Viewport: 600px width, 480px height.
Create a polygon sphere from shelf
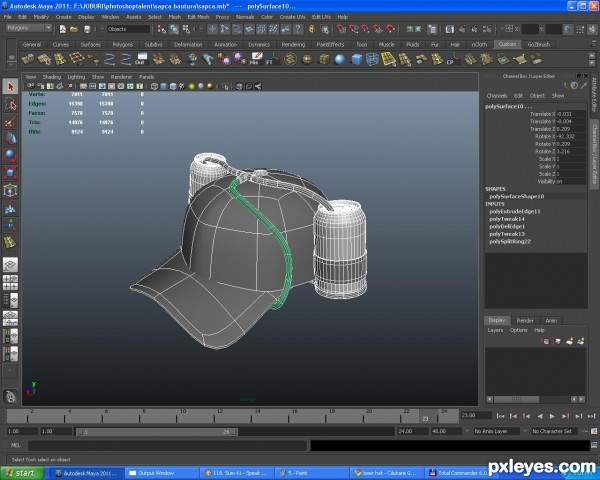point(307,59)
